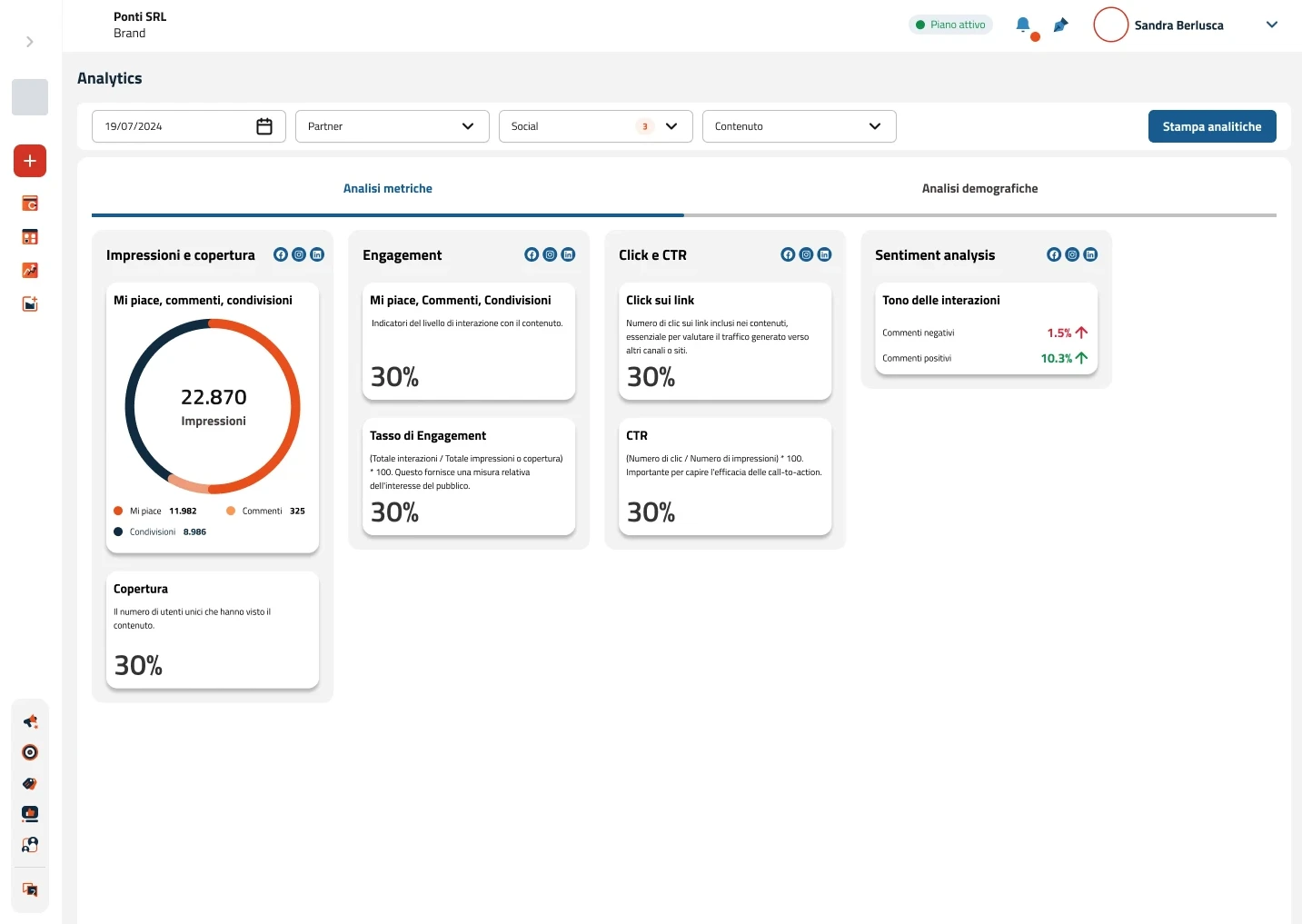
Task: Toggle Facebook on Impressioni e copertura card
Action: point(281,254)
